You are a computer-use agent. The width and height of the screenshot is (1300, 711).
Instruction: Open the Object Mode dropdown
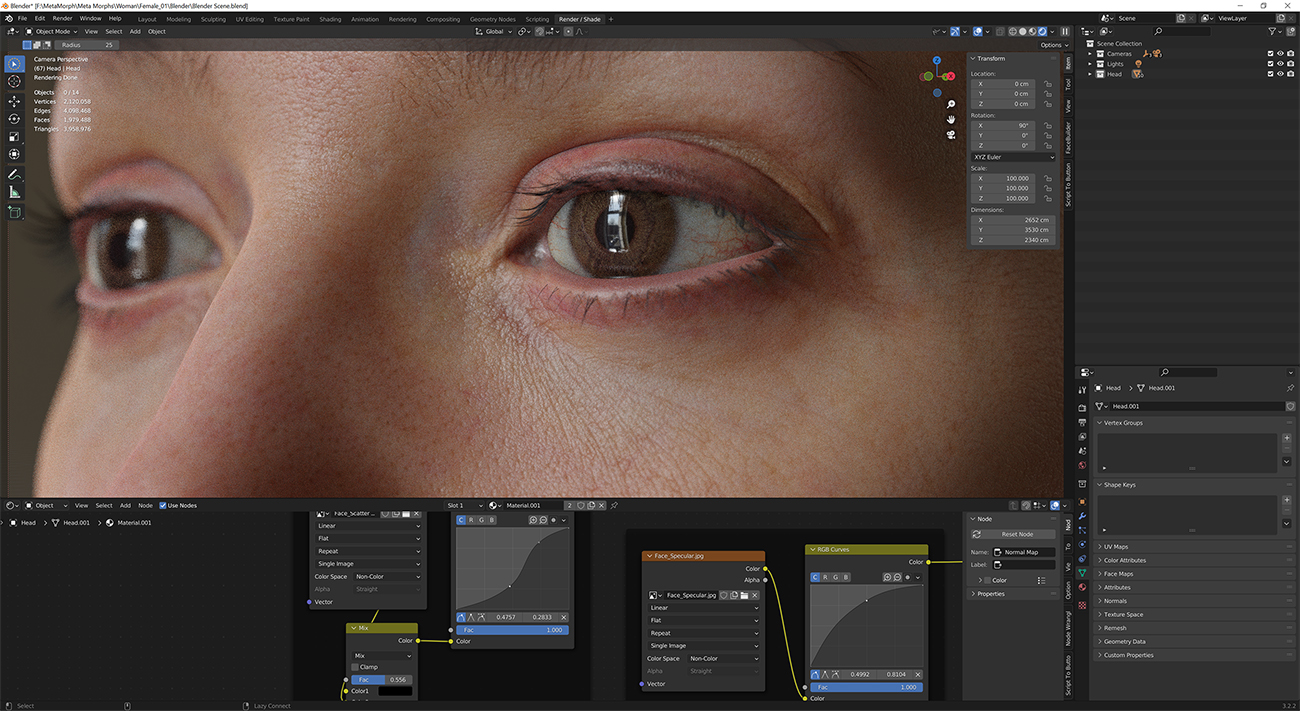(x=50, y=31)
